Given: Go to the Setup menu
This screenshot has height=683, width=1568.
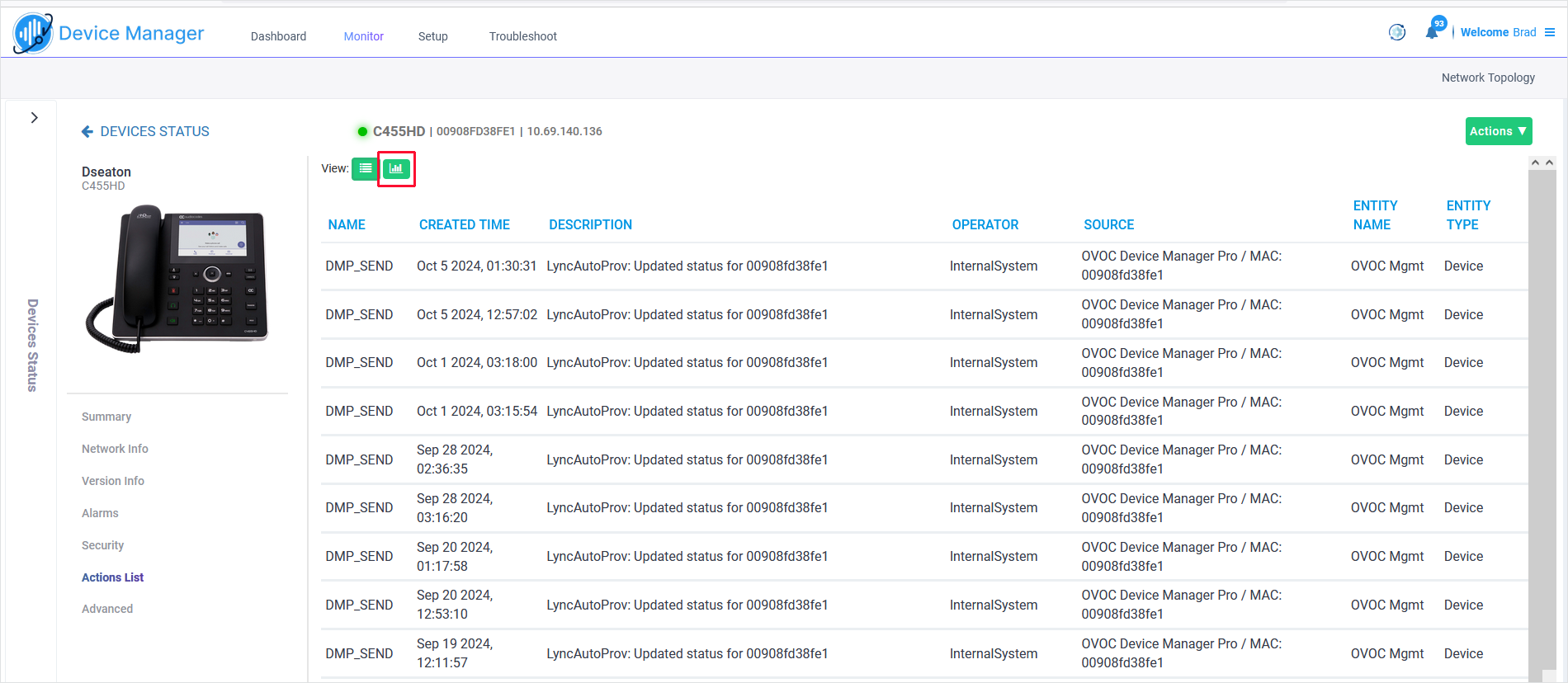Looking at the screenshot, I should (x=432, y=36).
